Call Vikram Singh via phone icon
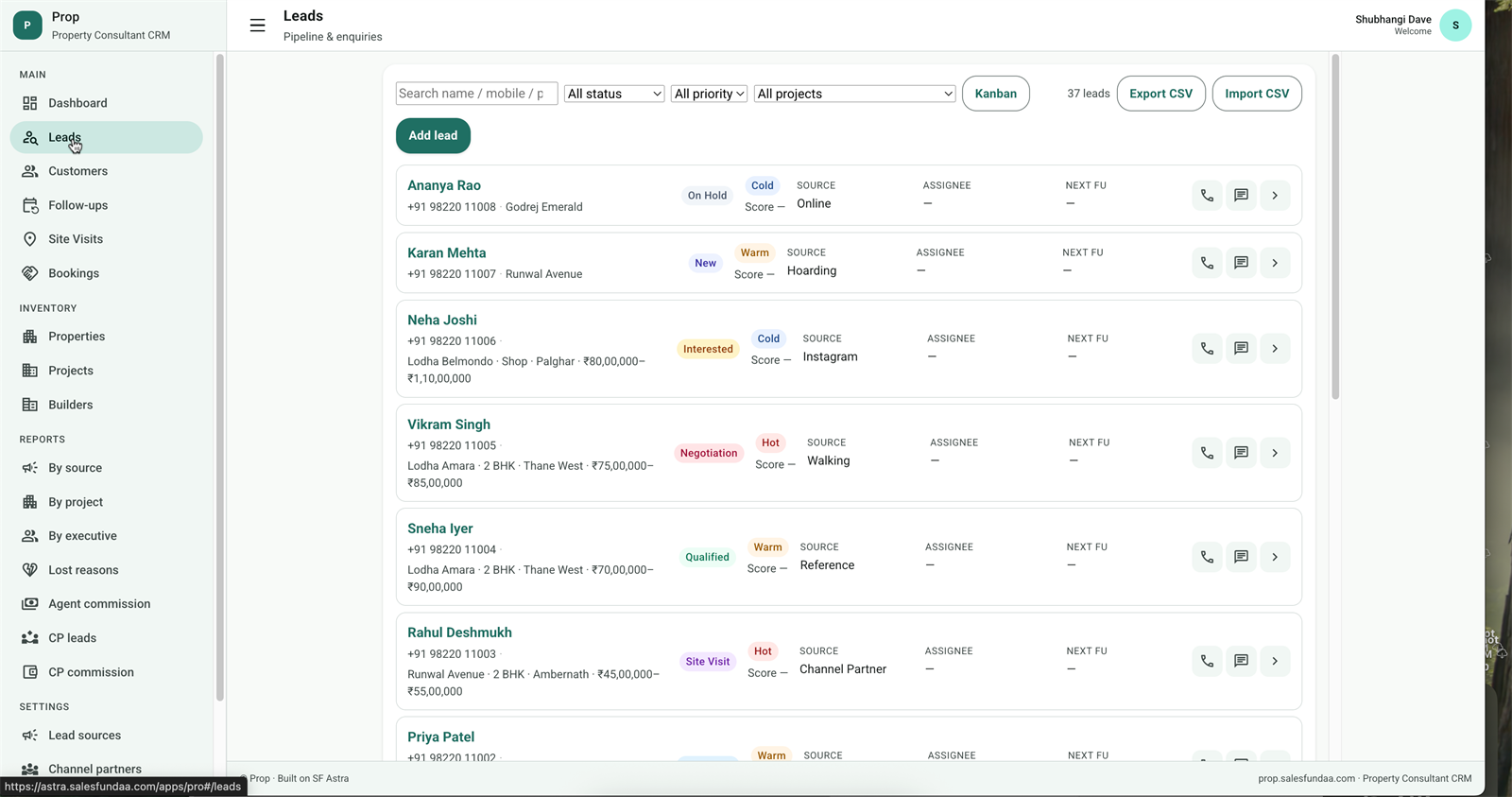1512x797 pixels. pyautogui.click(x=1207, y=453)
